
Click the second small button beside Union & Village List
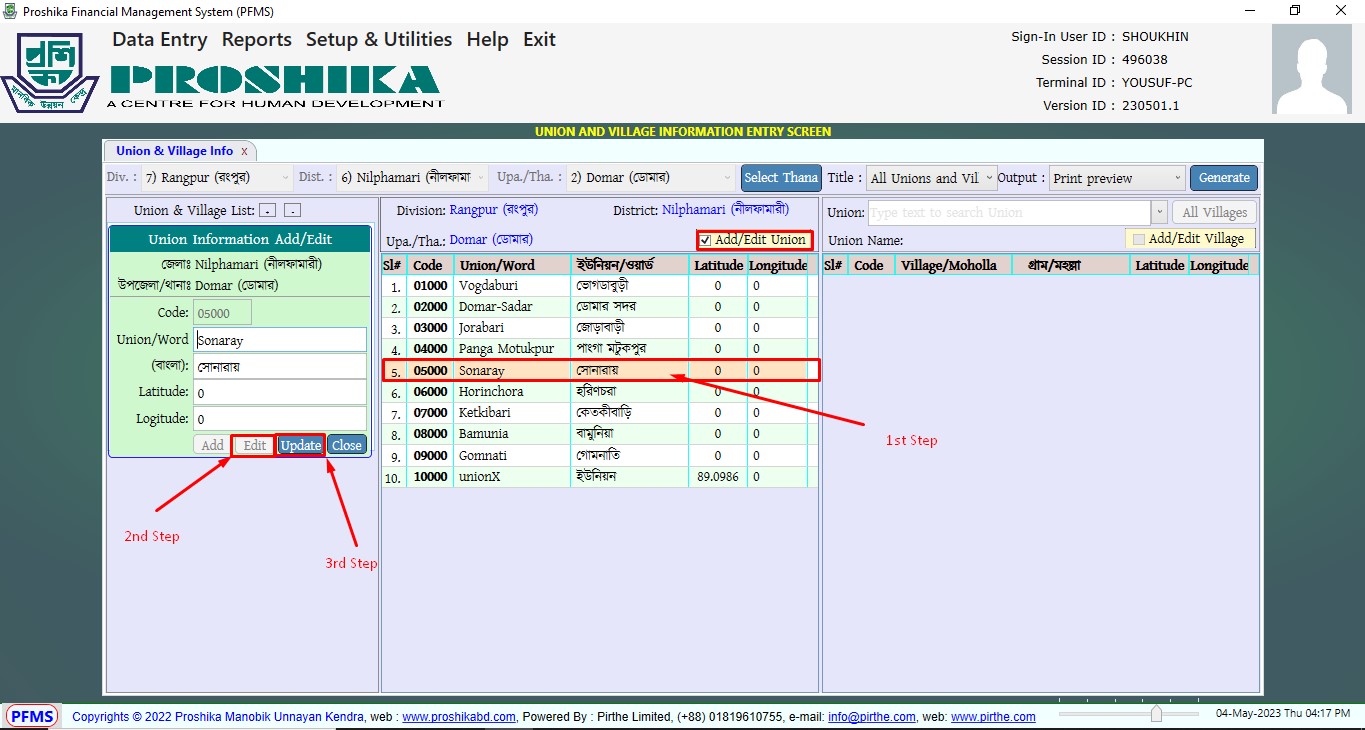[292, 211]
